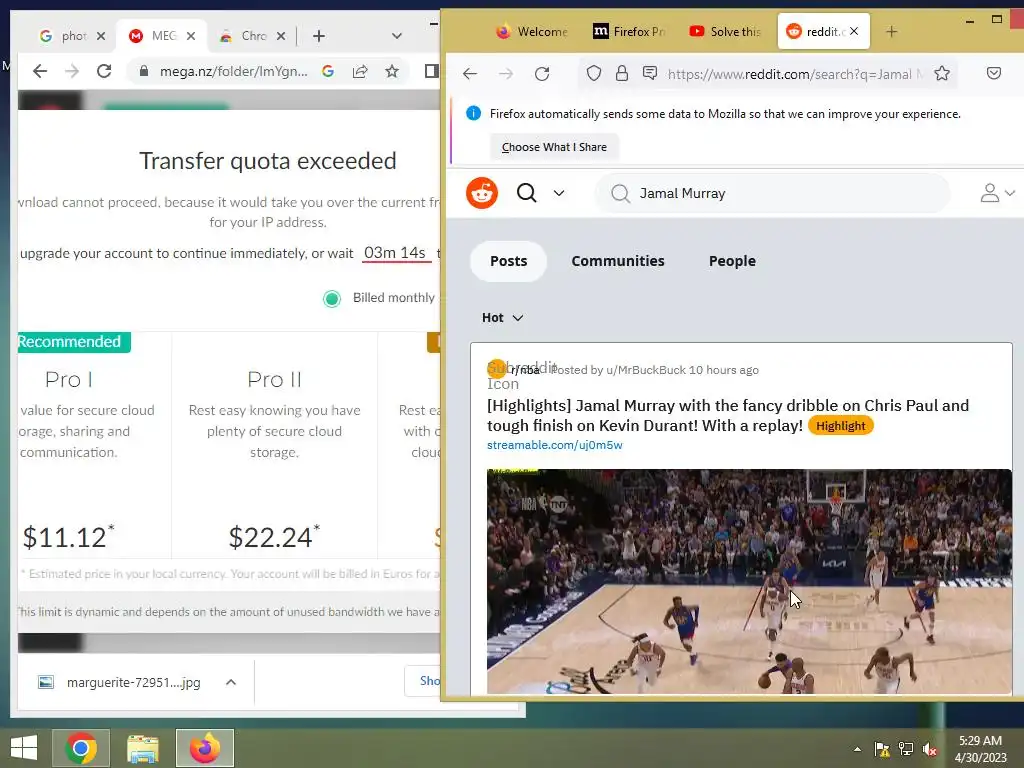Reload the MEGA page in Chrome
Screen dimensions: 1024x768
point(104,71)
